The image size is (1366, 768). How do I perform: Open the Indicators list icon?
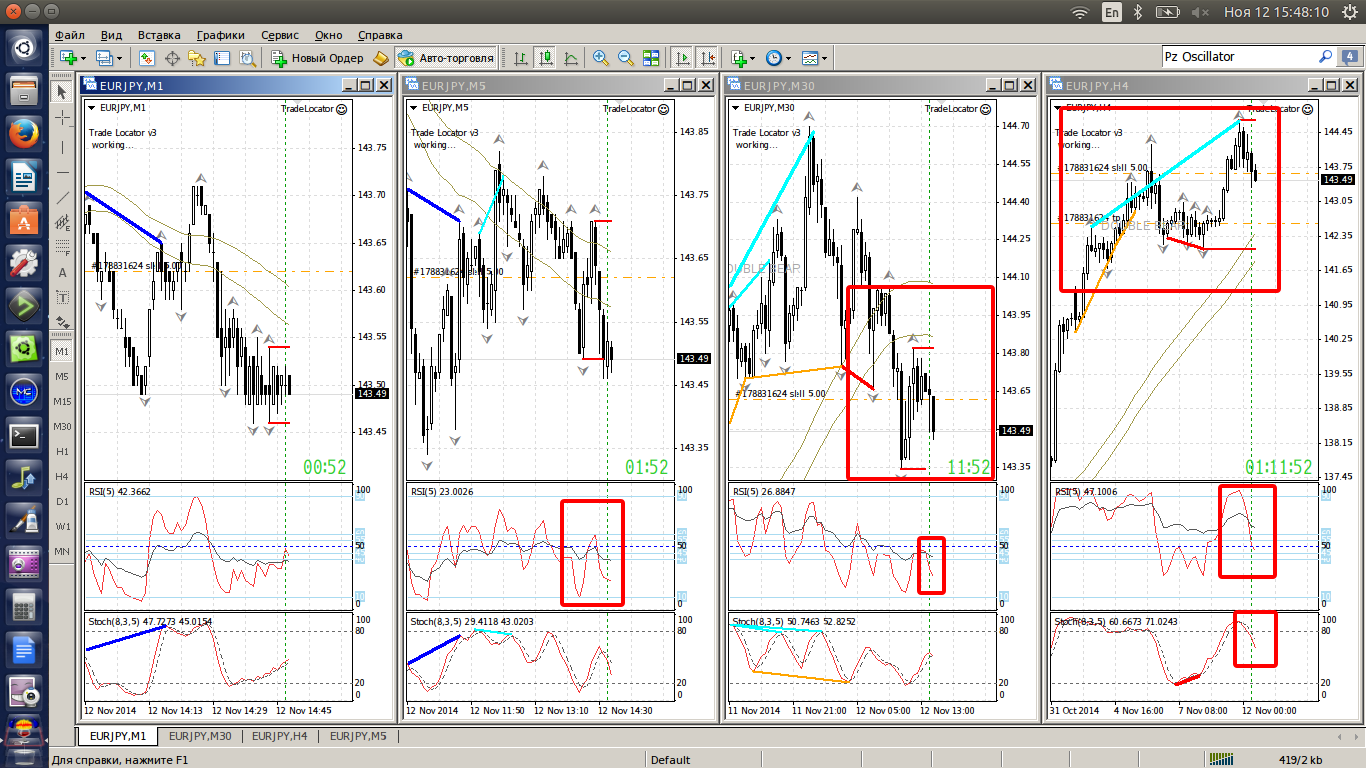[x=737, y=58]
